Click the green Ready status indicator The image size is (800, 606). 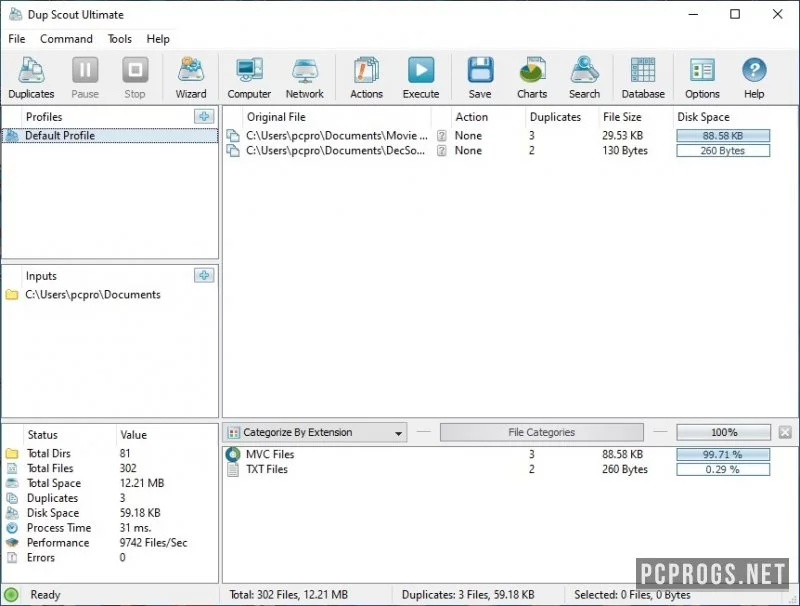(11, 594)
